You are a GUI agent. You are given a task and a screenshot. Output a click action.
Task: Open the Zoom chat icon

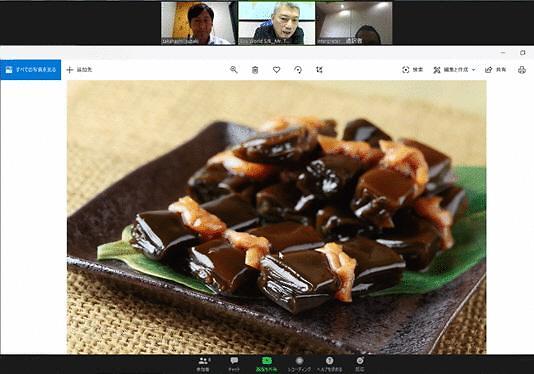tap(234, 364)
